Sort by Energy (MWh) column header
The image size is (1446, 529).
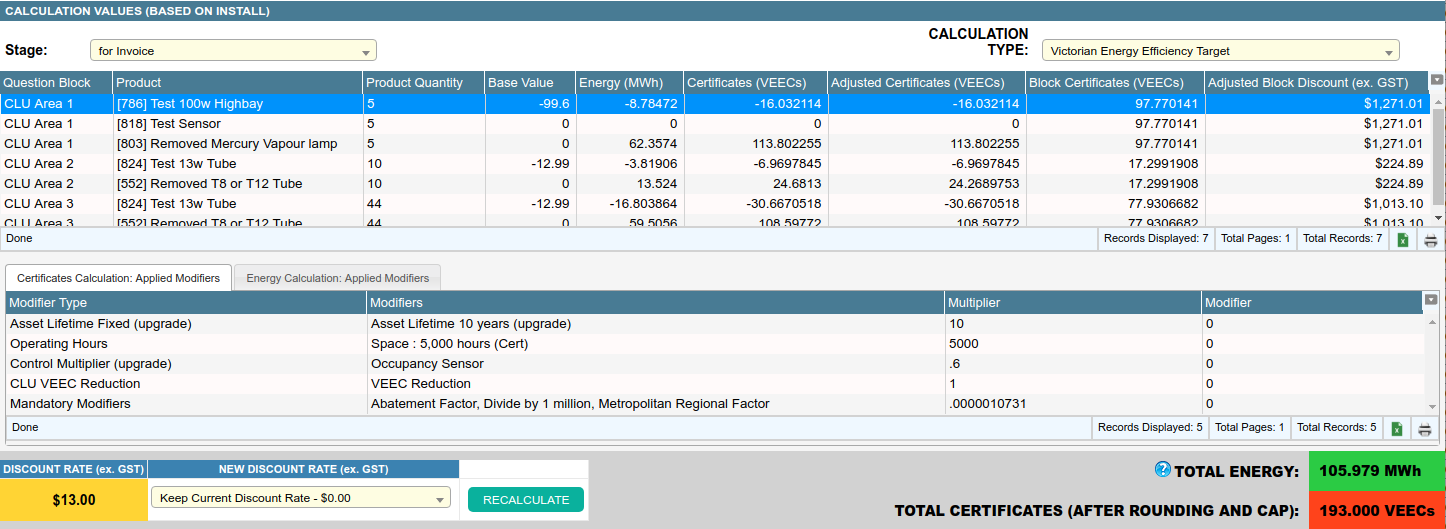(x=614, y=83)
